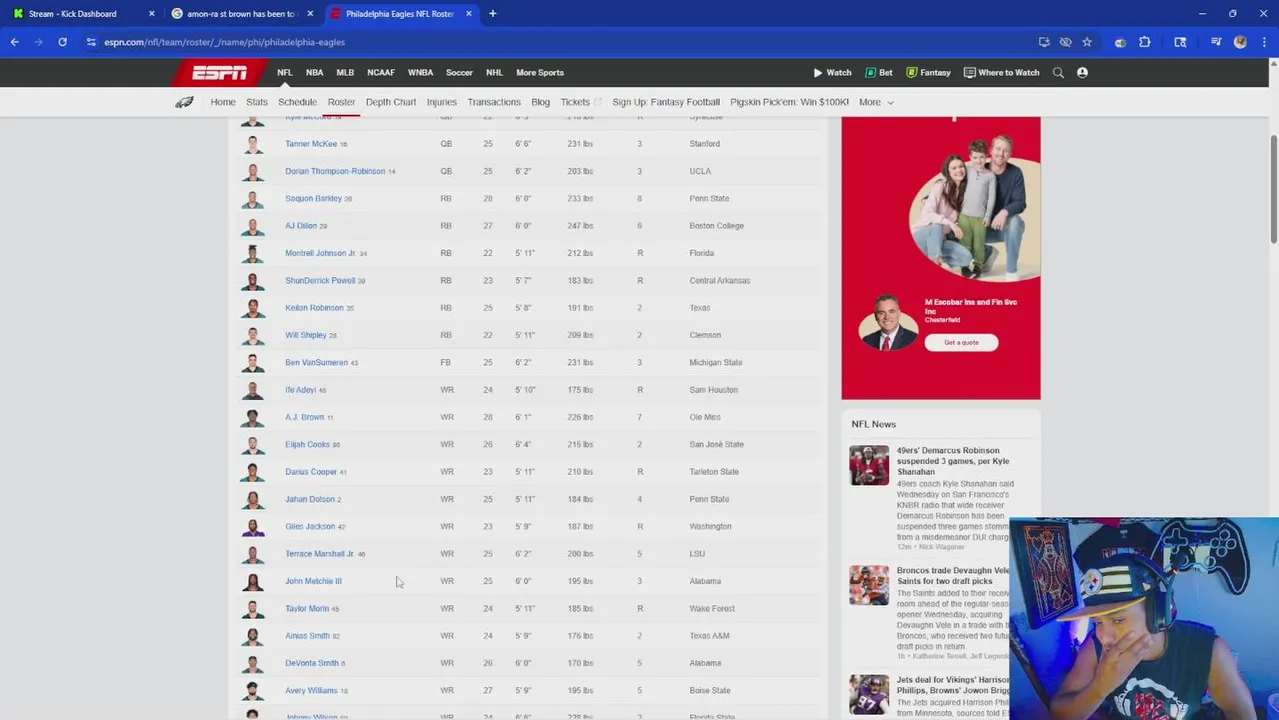Open the ESPN user account icon
Screen dimensions: 1279x720
click(1082, 72)
